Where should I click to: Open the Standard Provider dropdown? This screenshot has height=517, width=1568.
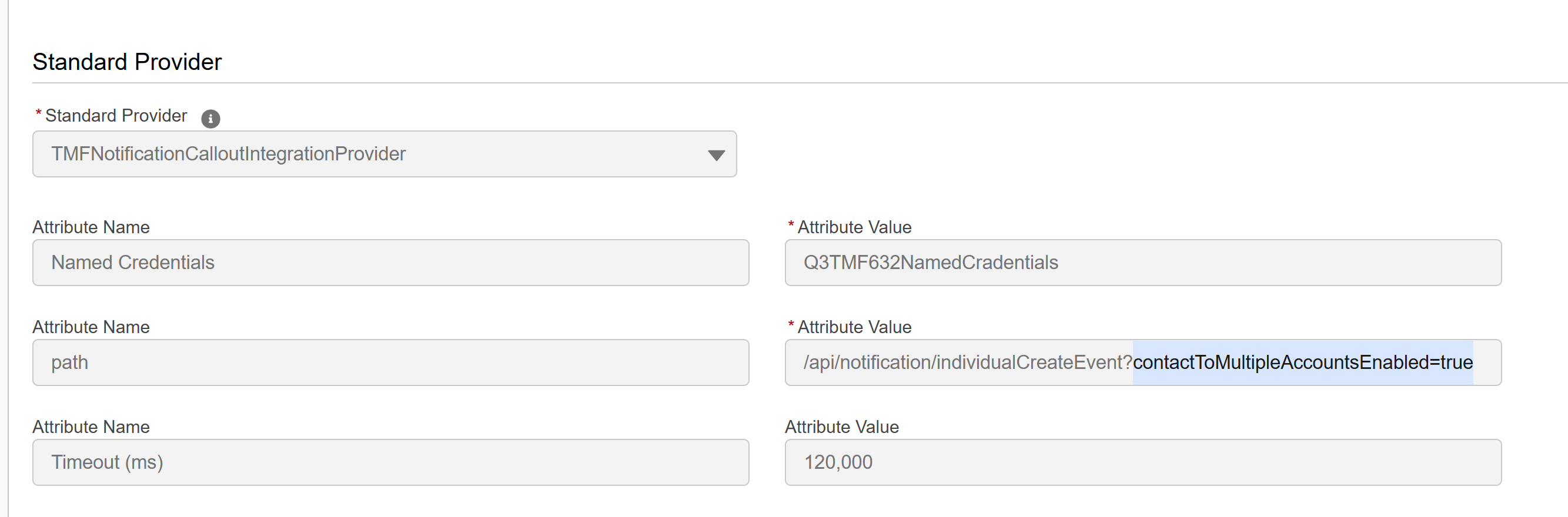coord(383,154)
